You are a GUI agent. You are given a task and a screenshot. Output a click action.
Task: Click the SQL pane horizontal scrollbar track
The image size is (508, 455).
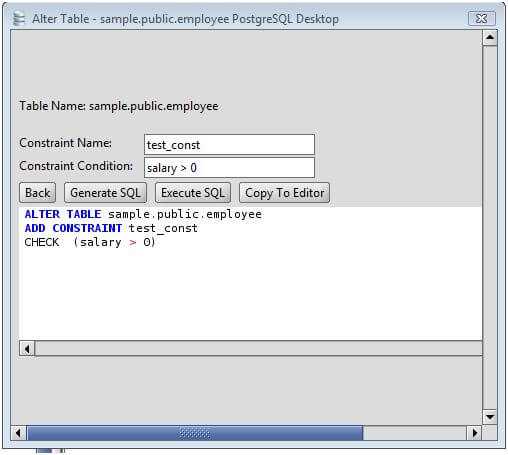click(258, 349)
